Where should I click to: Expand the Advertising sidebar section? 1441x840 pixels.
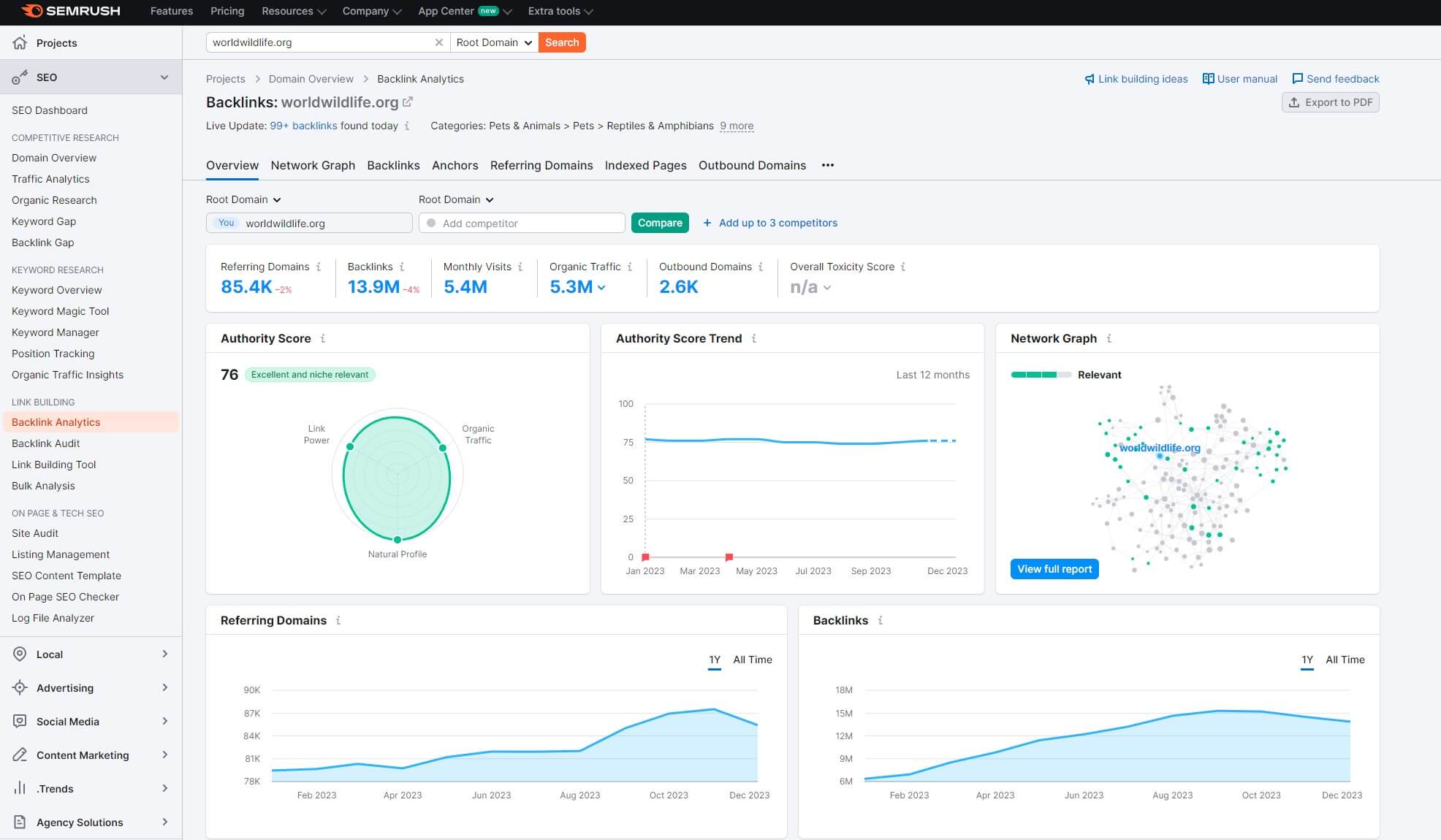point(165,687)
